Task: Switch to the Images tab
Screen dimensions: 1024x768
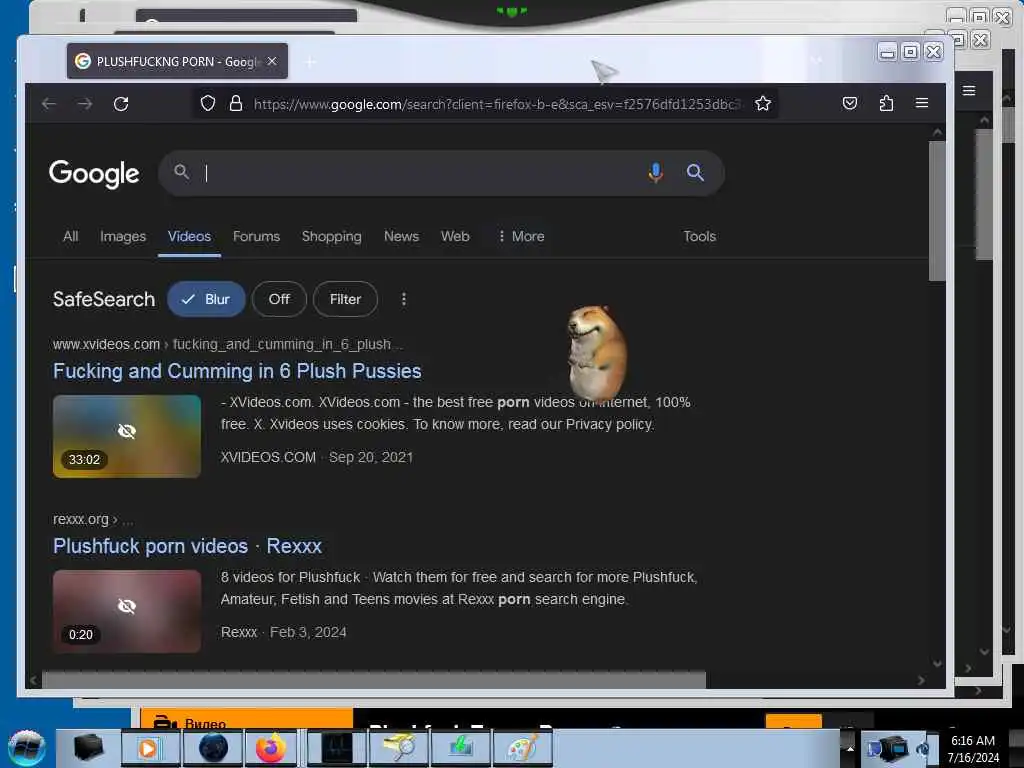Action: 123,236
